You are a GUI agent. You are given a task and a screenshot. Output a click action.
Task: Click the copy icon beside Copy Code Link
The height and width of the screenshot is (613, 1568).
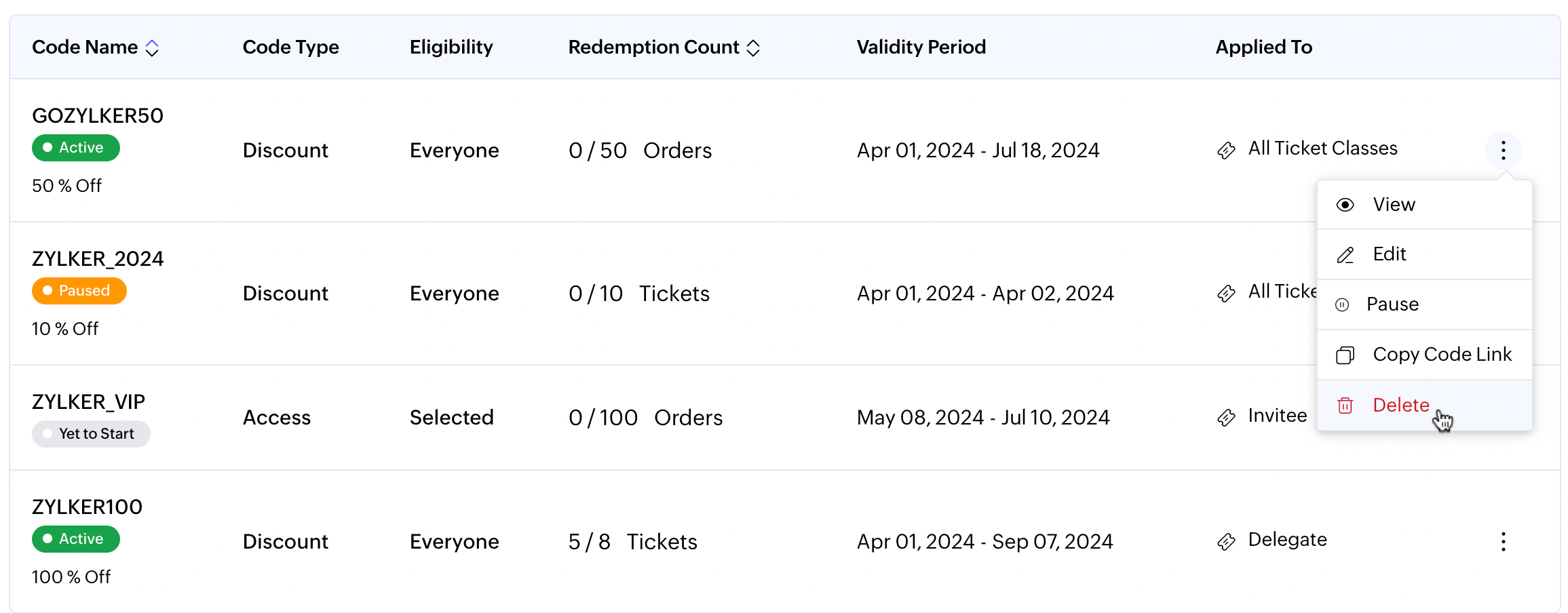(x=1345, y=355)
